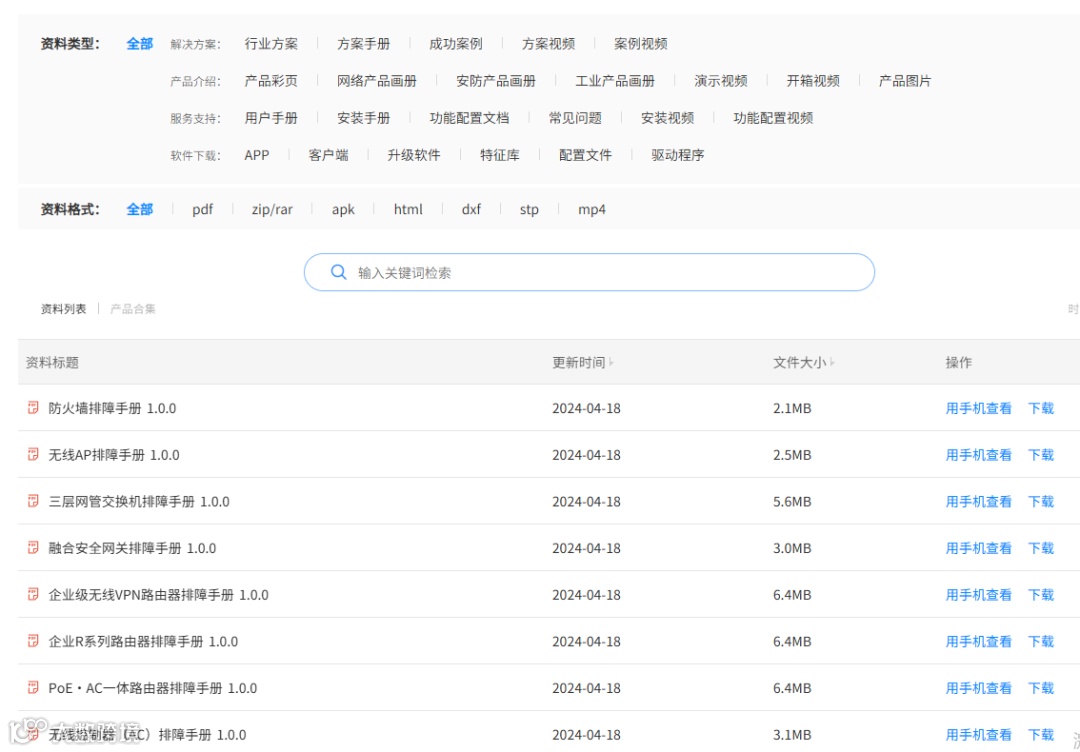Viewport: 1080px width, 752px height.
Task: Filter by 功能配置文档
Action: coord(469,118)
